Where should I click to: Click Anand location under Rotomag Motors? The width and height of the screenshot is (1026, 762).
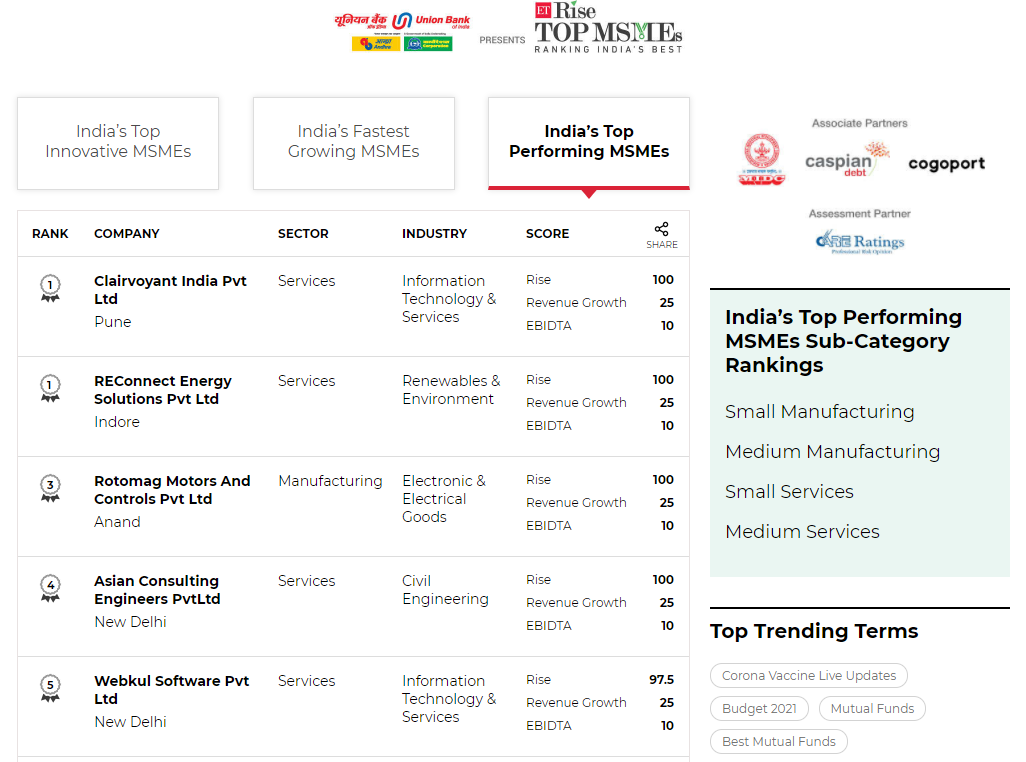click(117, 522)
